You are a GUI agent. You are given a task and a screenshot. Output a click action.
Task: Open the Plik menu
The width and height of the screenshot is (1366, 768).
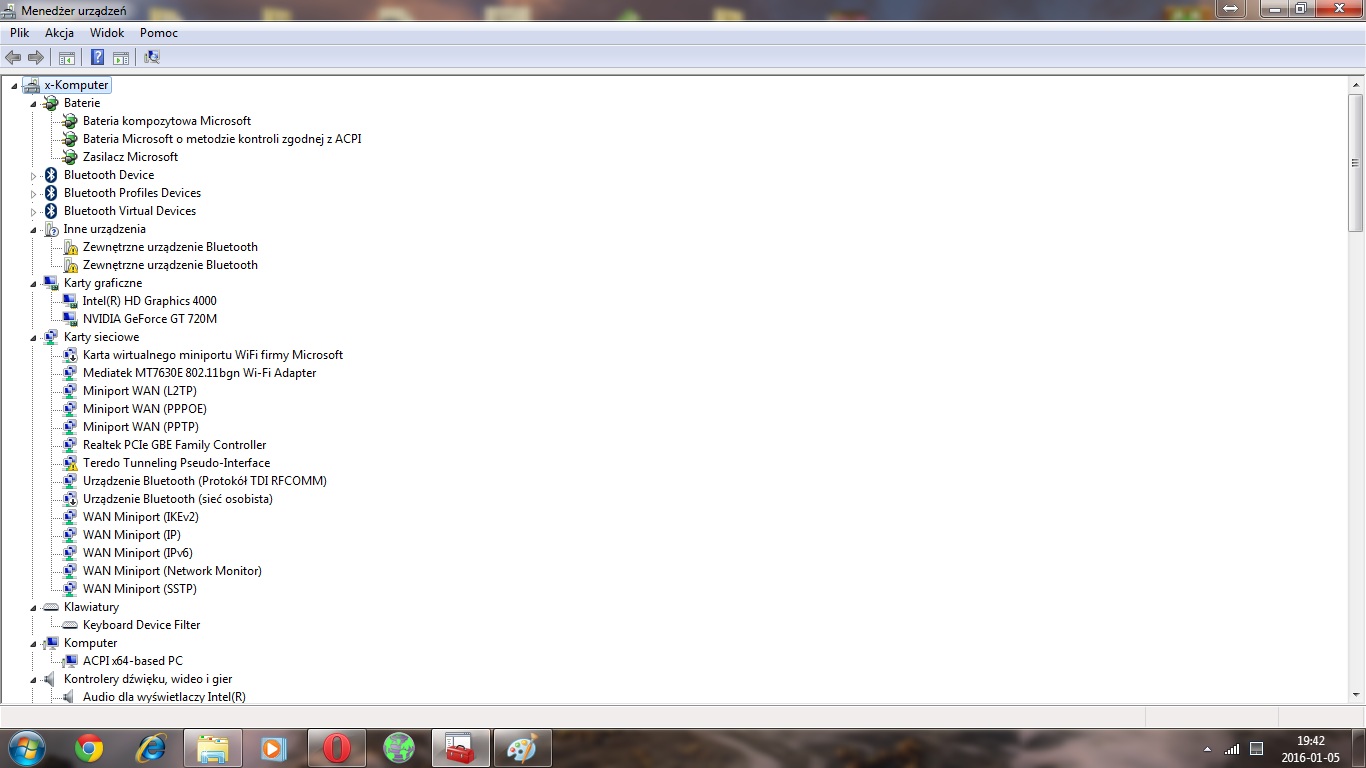(x=20, y=33)
